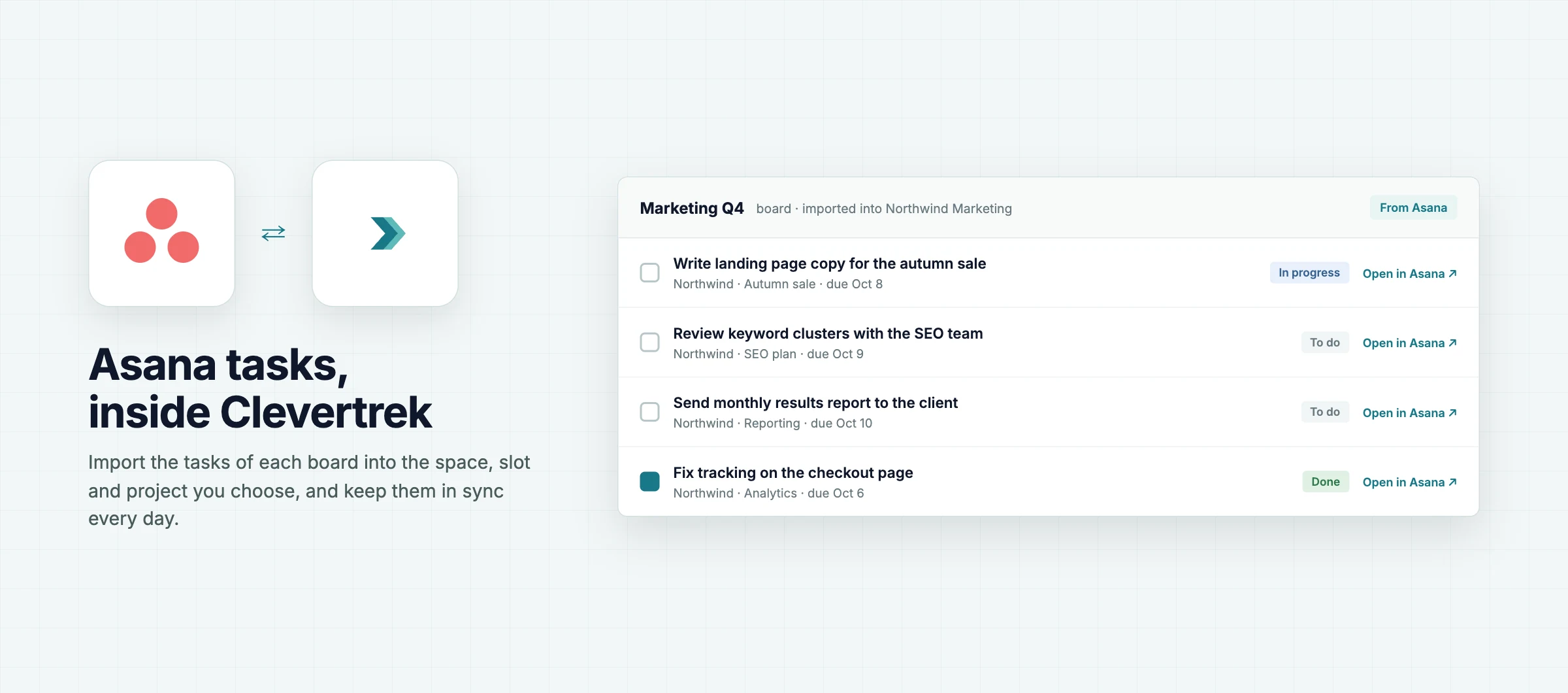This screenshot has height=693, width=1568.
Task: Tick the 'Send monthly results report' checkbox
Action: [x=649, y=412]
